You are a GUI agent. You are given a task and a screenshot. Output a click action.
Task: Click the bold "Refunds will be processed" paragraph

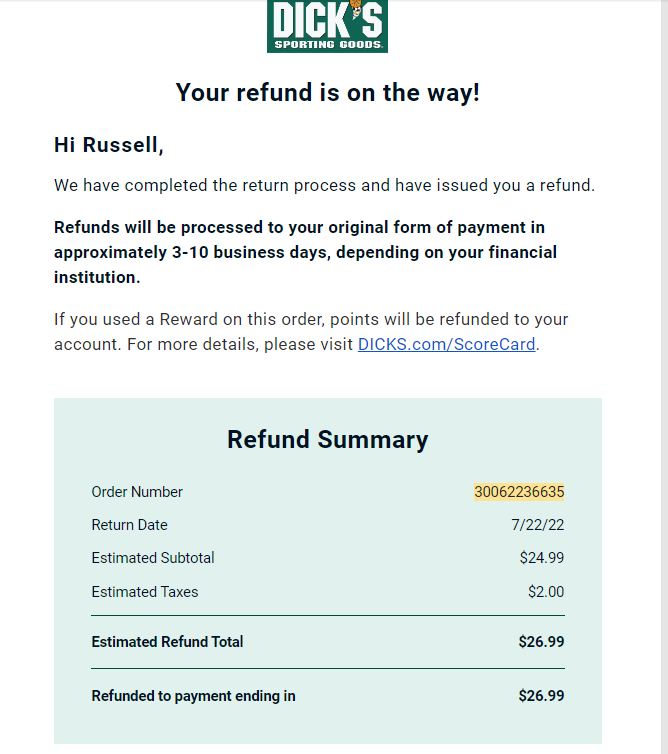[305, 252]
